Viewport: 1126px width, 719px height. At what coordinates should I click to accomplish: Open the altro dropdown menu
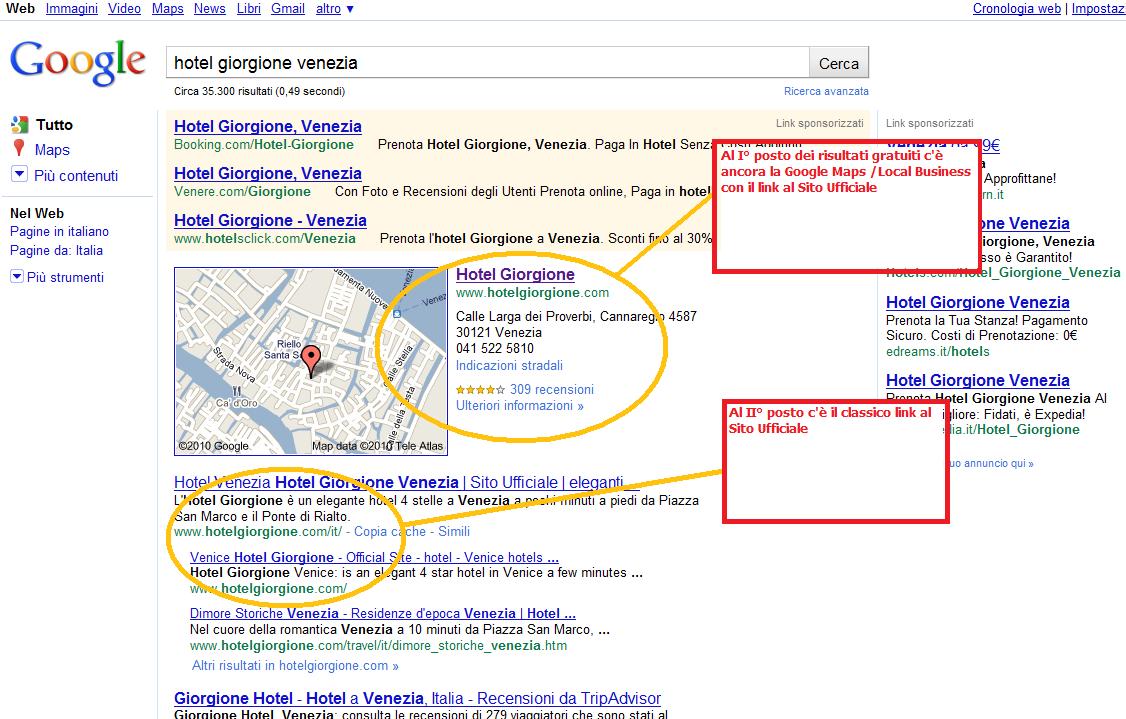click(x=335, y=9)
